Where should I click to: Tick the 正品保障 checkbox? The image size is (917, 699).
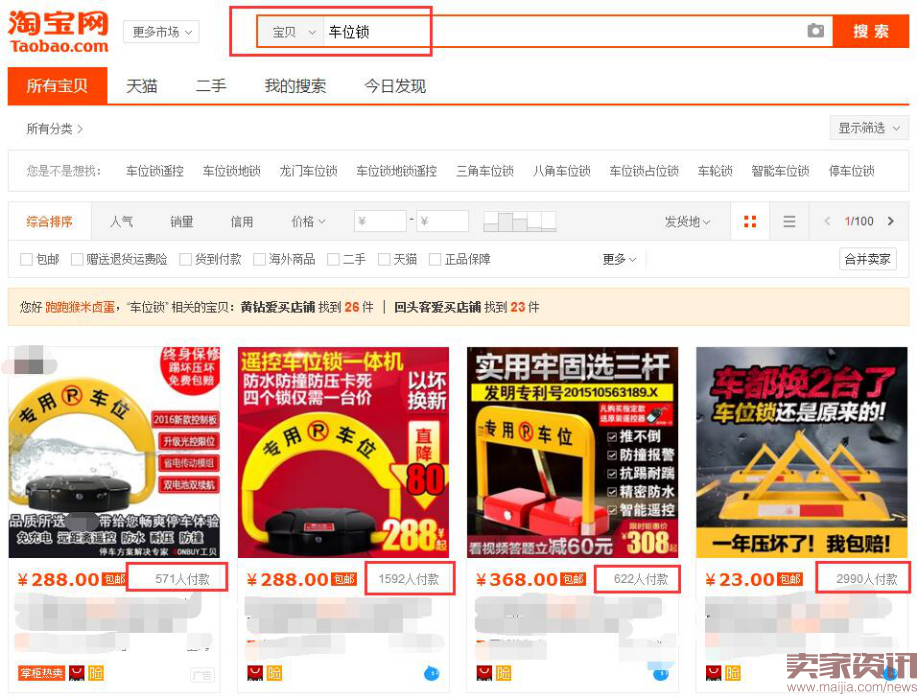(435, 260)
